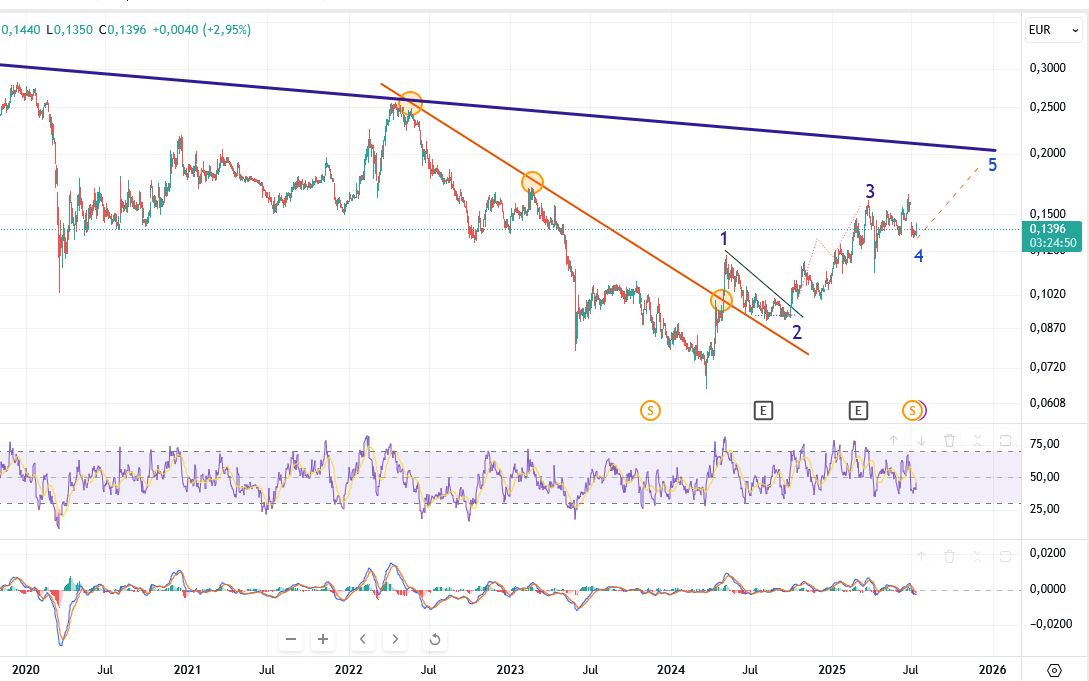Image resolution: width=1089 pixels, height=681 pixels.
Task: Move the RSI pane up
Action: pos(894,440)
